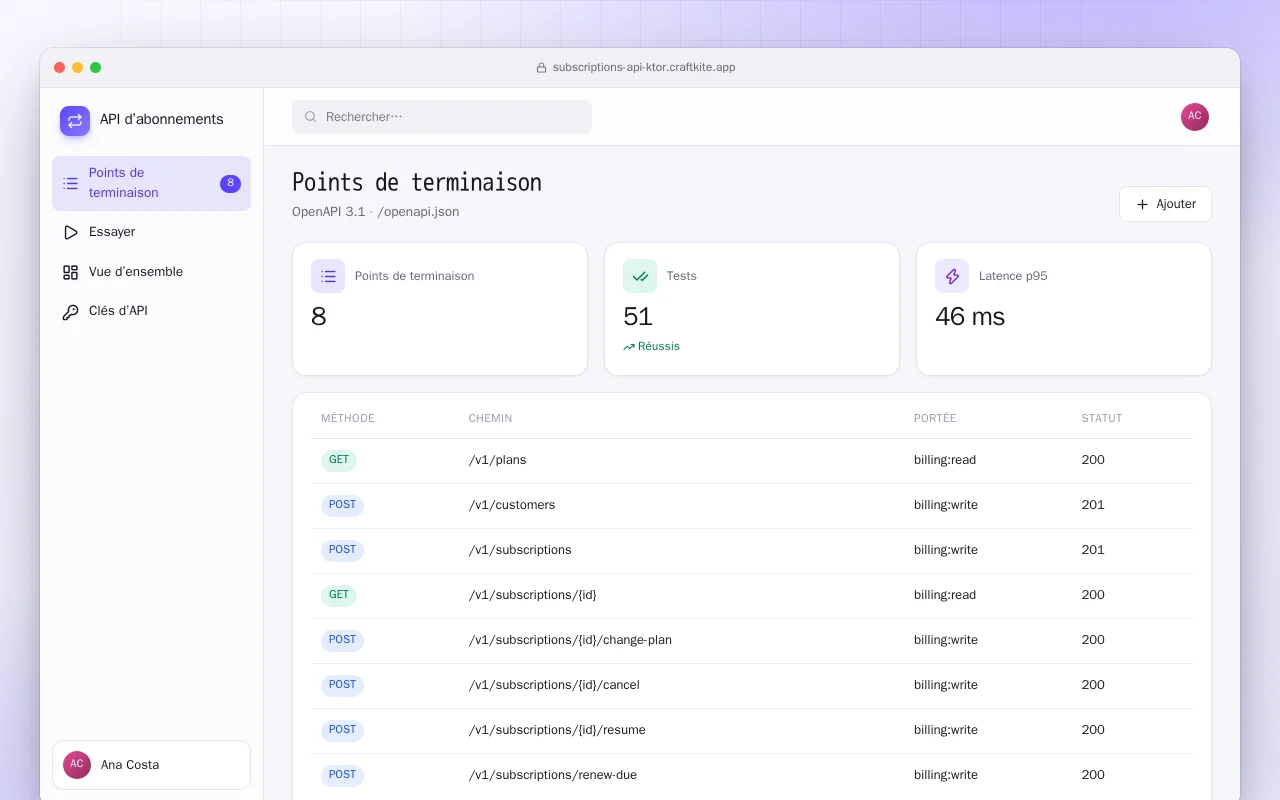Click the badge showing 8 in the sidebar
Screen dimensions: 1280x800
[x=230, y=183]
